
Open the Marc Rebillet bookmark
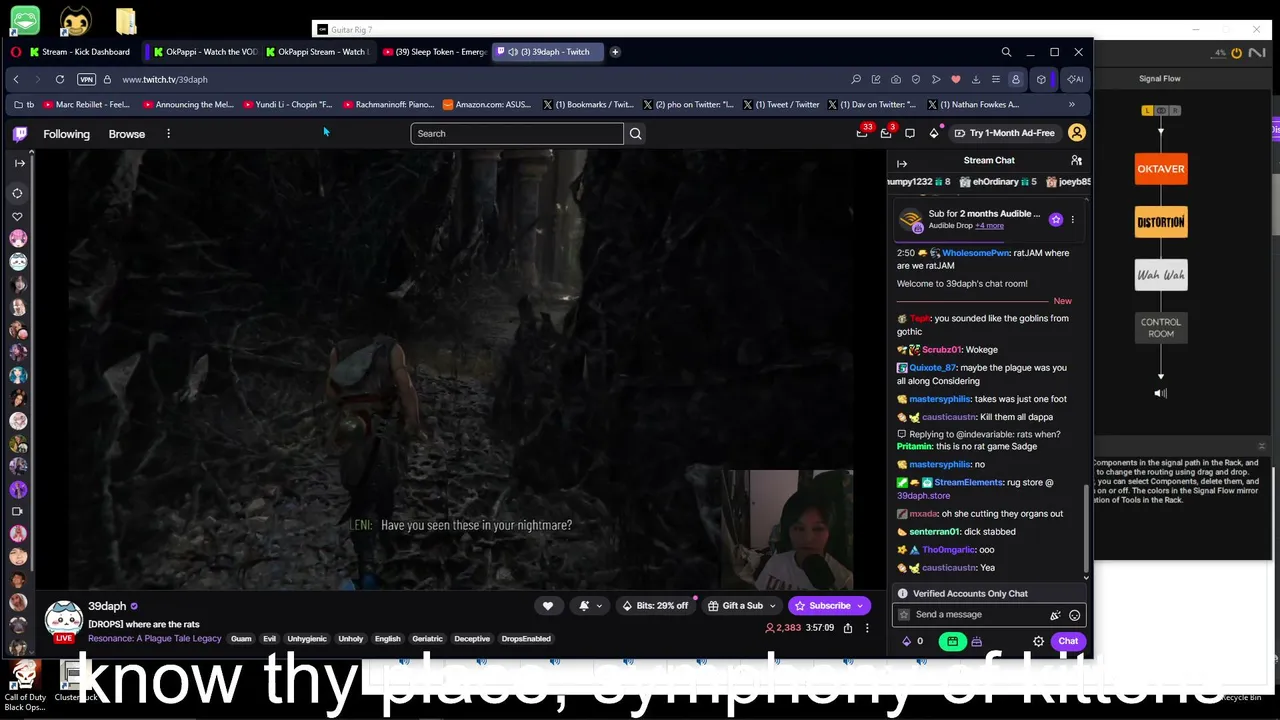point(86,104)
